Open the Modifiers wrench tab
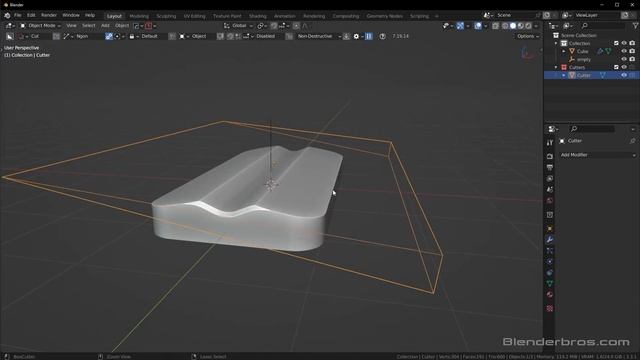This screenshot has width=640, height=360. coord(550,240)
